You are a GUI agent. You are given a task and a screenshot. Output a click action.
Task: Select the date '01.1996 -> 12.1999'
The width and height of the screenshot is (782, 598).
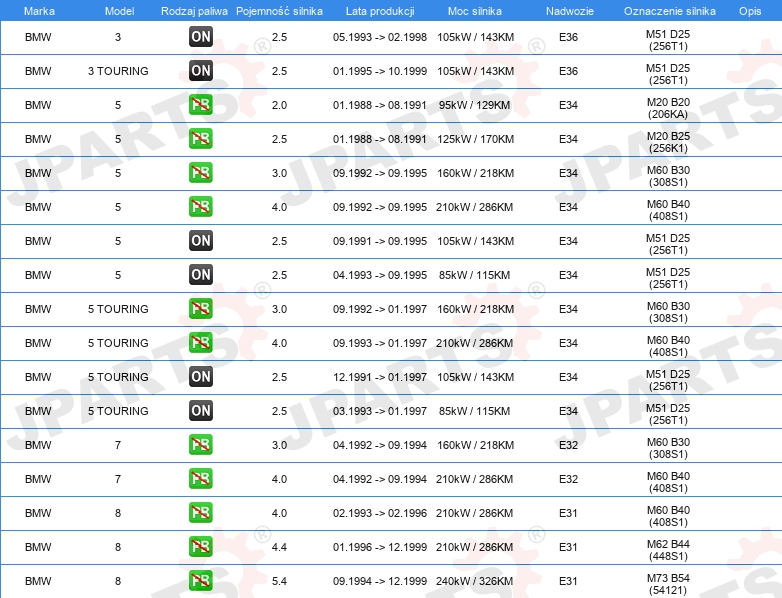click(380, 547)
